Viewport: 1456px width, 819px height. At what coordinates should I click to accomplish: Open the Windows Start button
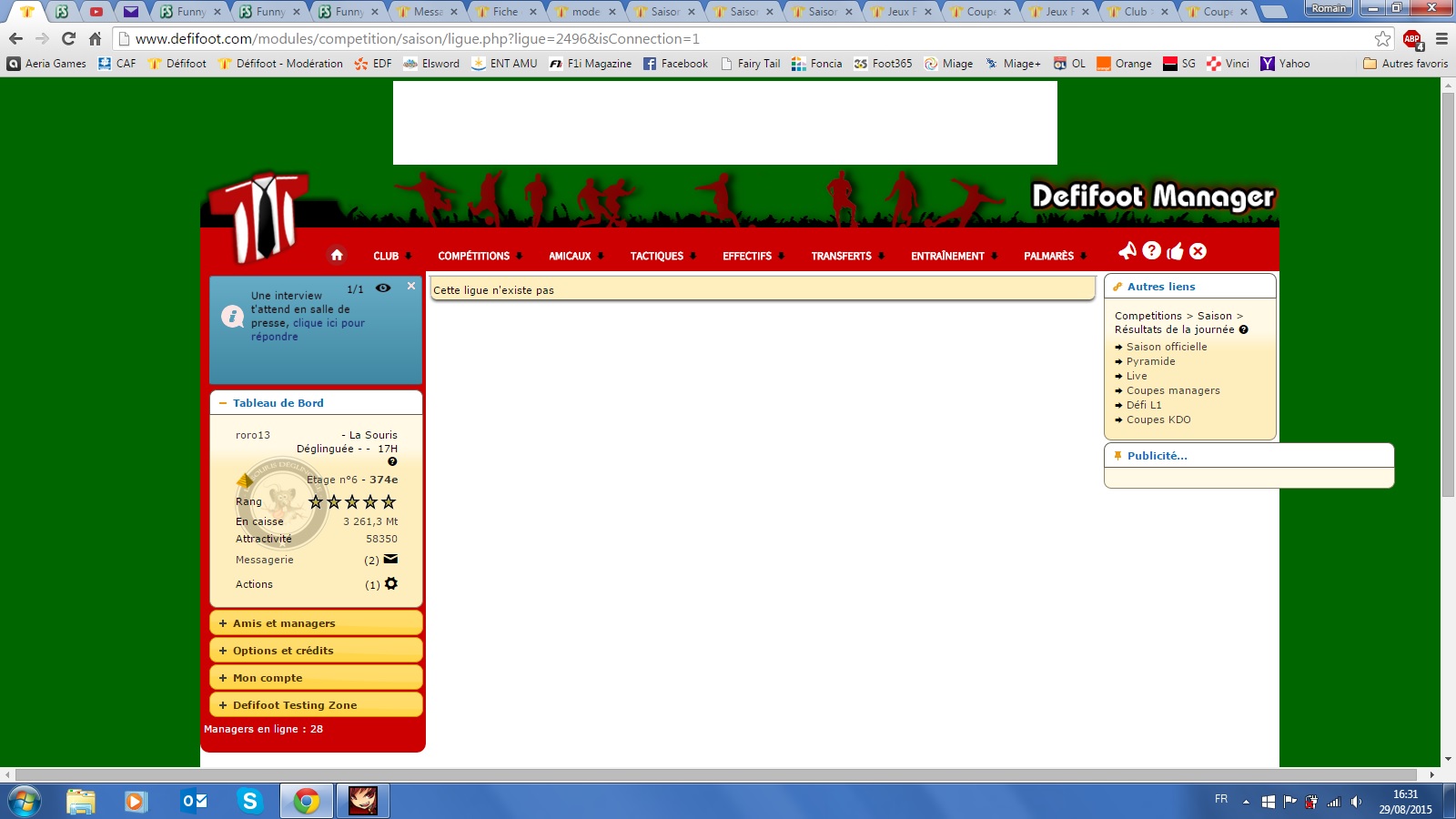coord(24,802)
